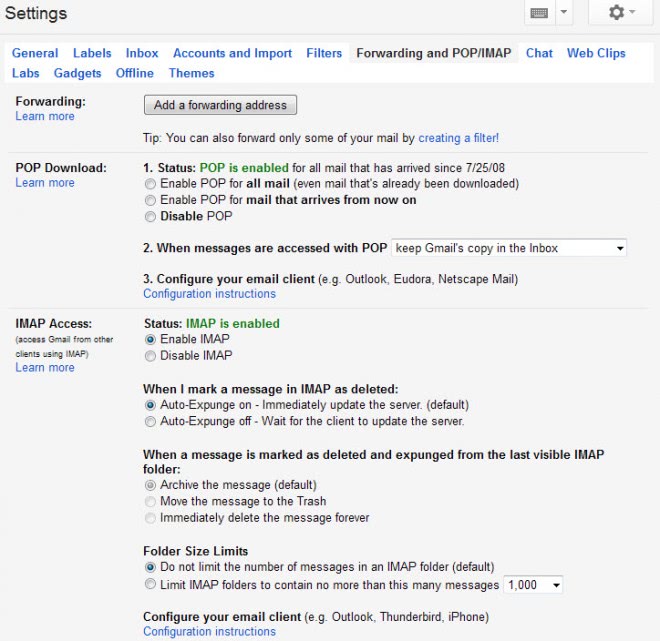This screenshot has width=660, height=641.
Task: Select the Disable IMAP radio button
Action: (x=150, y=355)
